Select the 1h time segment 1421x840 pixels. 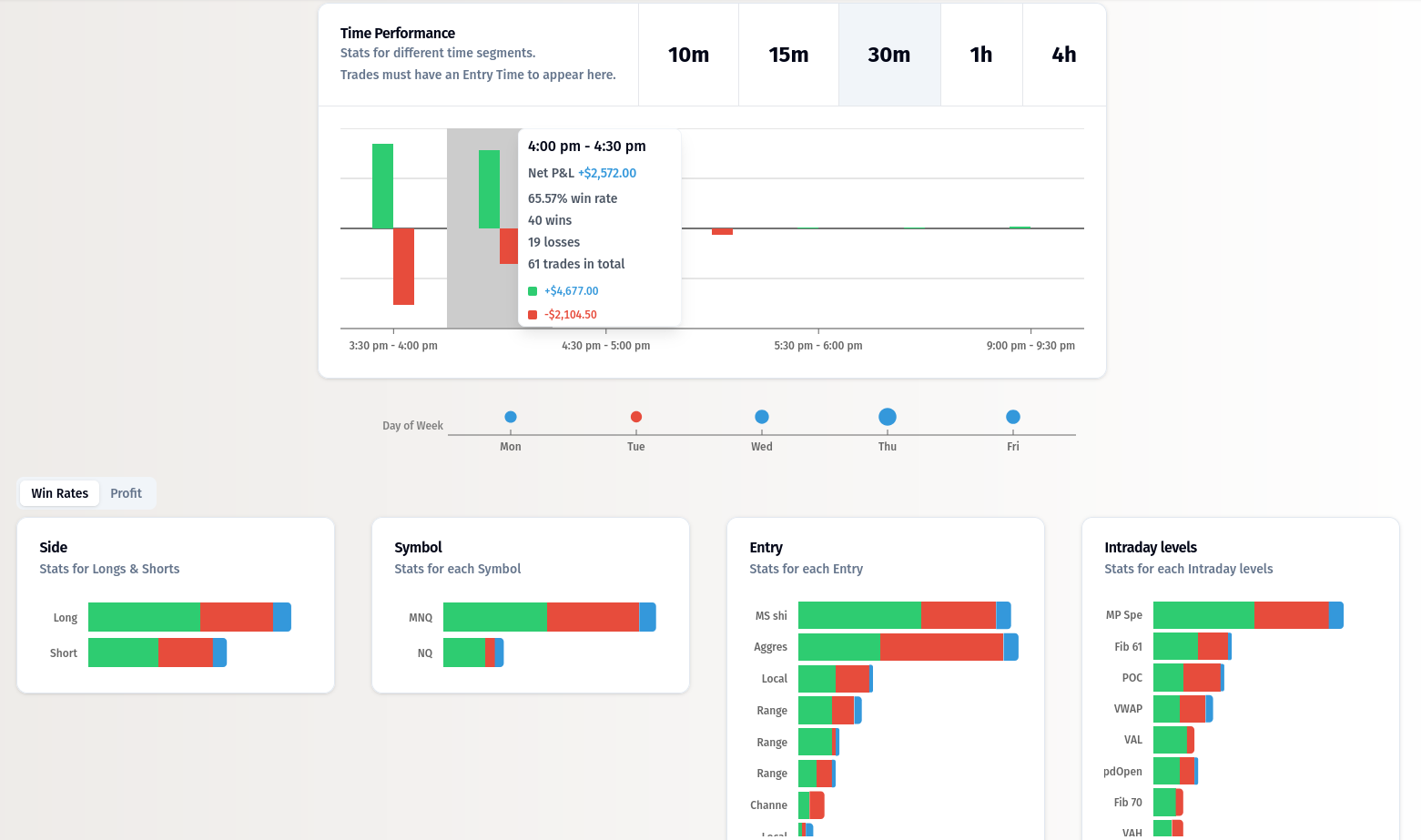click(x=981, y=55)
